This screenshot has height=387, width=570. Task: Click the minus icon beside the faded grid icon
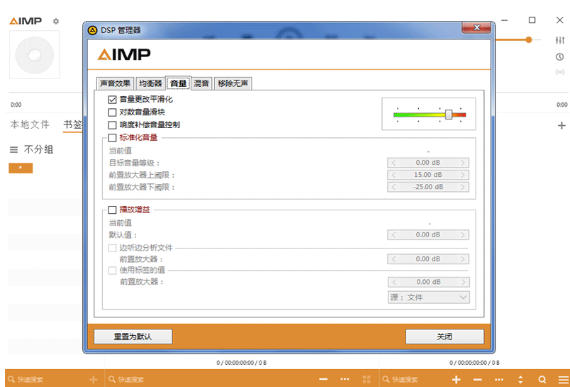pos(323,379)
